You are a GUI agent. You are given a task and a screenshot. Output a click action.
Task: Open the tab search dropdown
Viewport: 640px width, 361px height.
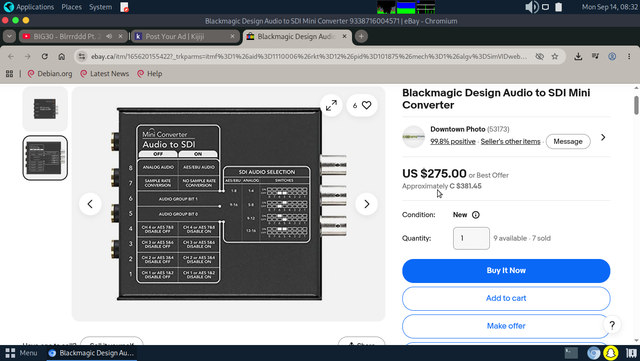pyautogui.click(x=9, y=36)
